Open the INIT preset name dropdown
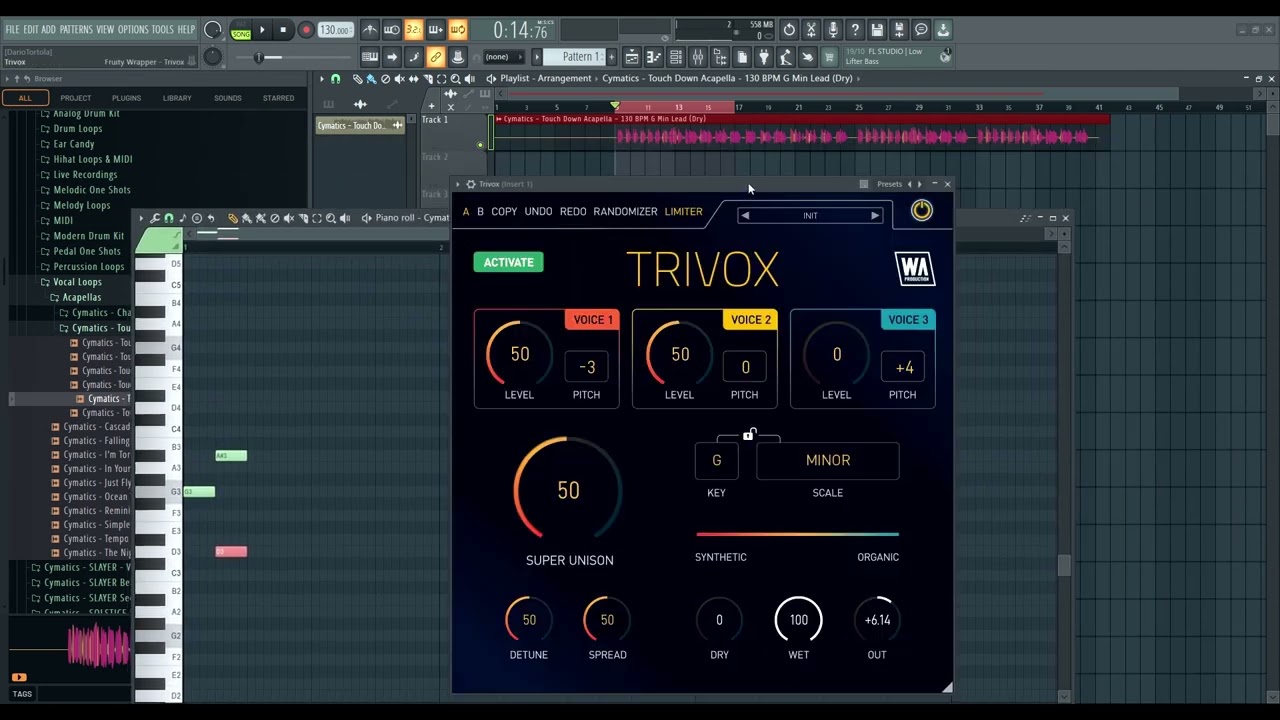1280x720 pixels. tap(810, 215)
